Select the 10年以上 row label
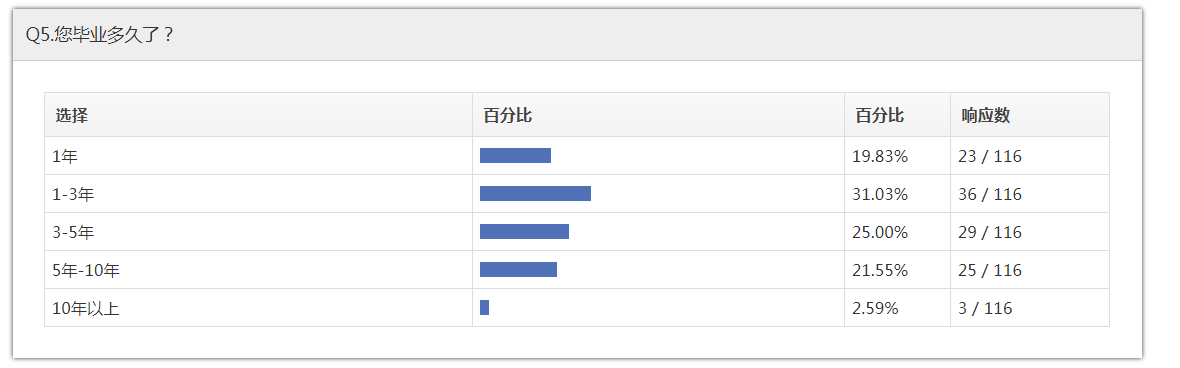Image resolution: width=1180 pixels, height=368 pixels. (86, 308)
